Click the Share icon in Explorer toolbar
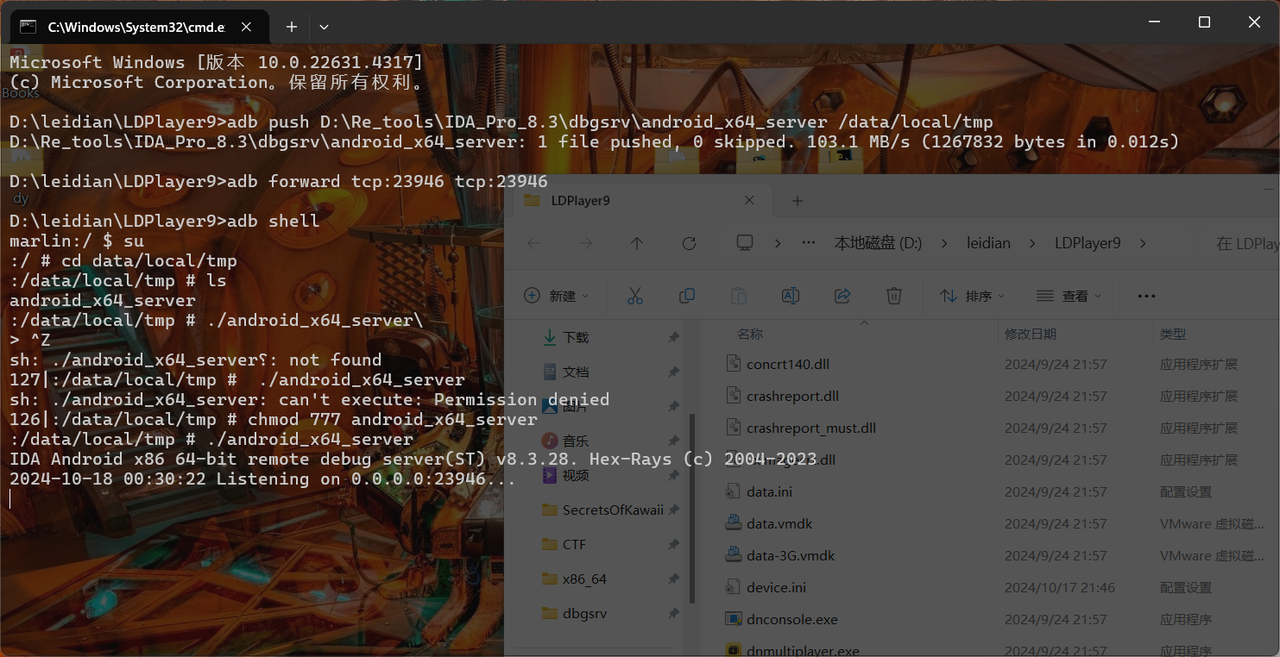The width and height of the screenshot is (1280, 657). pos(842,296)
